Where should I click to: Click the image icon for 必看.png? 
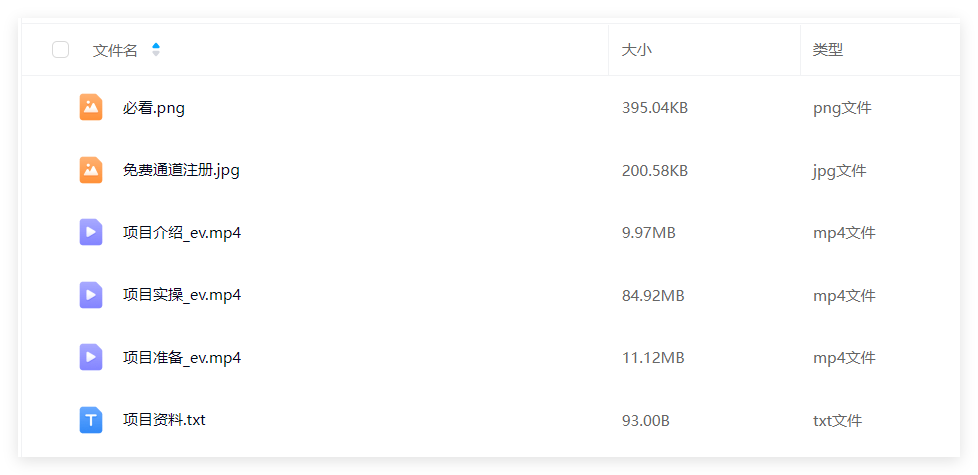point(91,107)
